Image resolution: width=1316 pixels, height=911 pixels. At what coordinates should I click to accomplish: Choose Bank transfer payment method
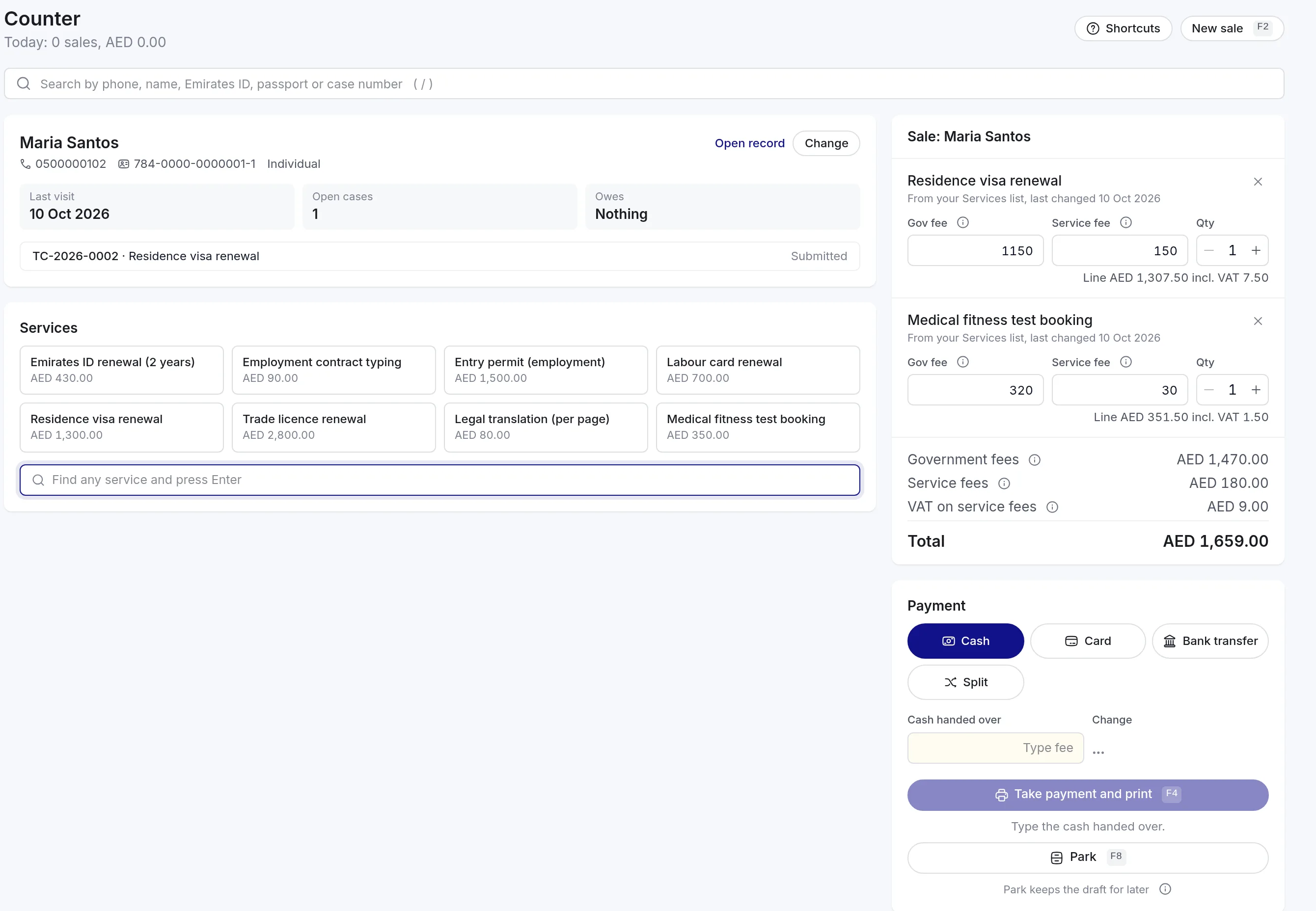[1210, 641]
